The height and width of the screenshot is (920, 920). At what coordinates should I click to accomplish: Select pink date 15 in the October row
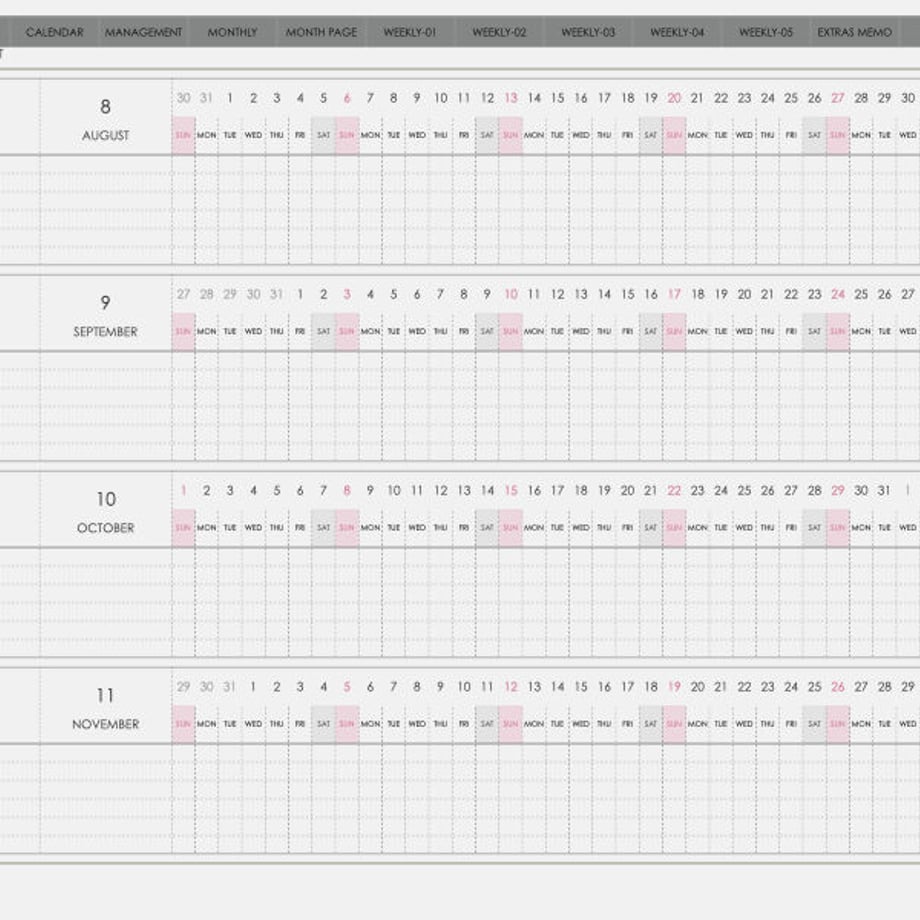pyautogui.click(x=511, y=491)
